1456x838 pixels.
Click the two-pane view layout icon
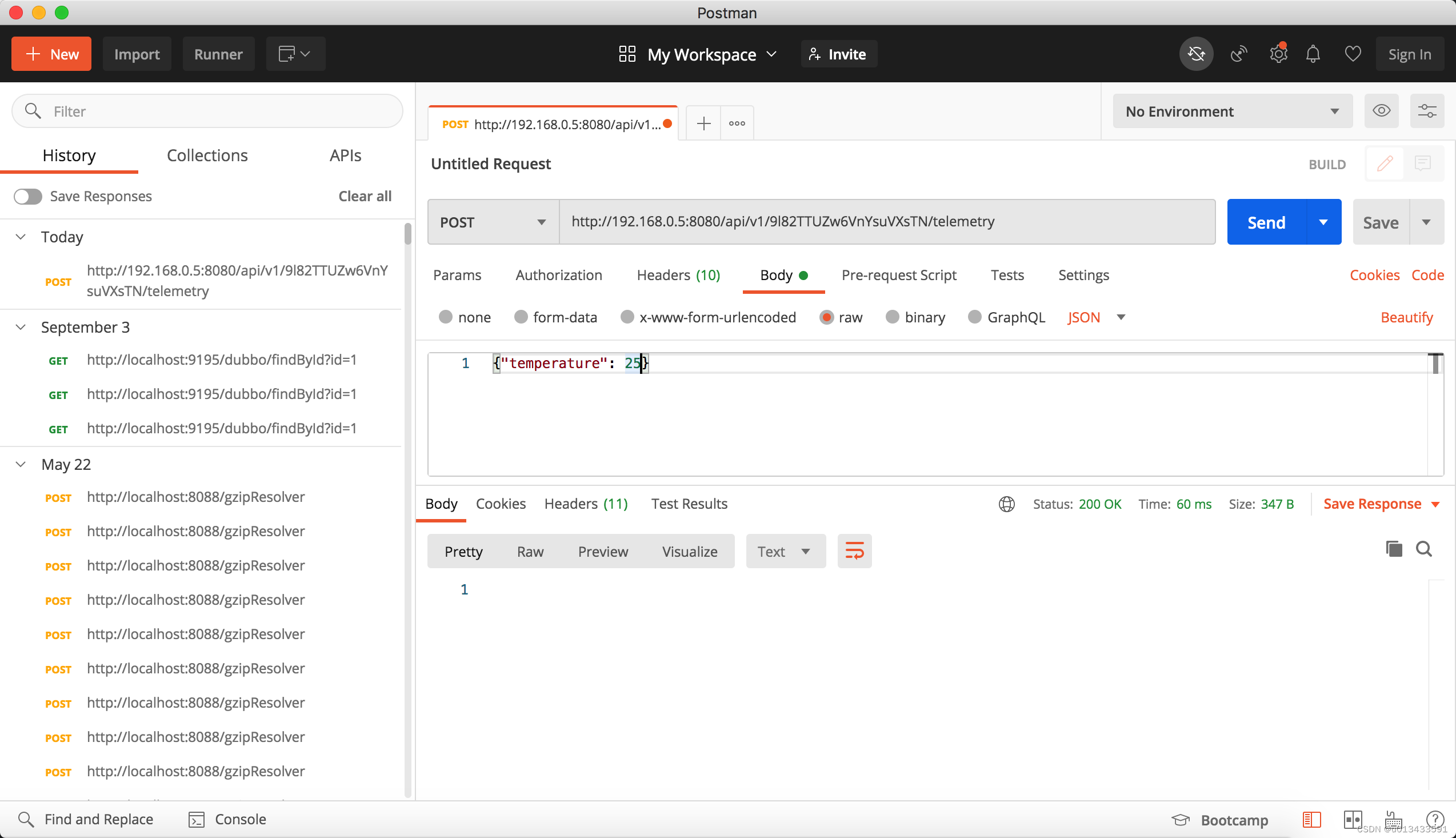1353,819
